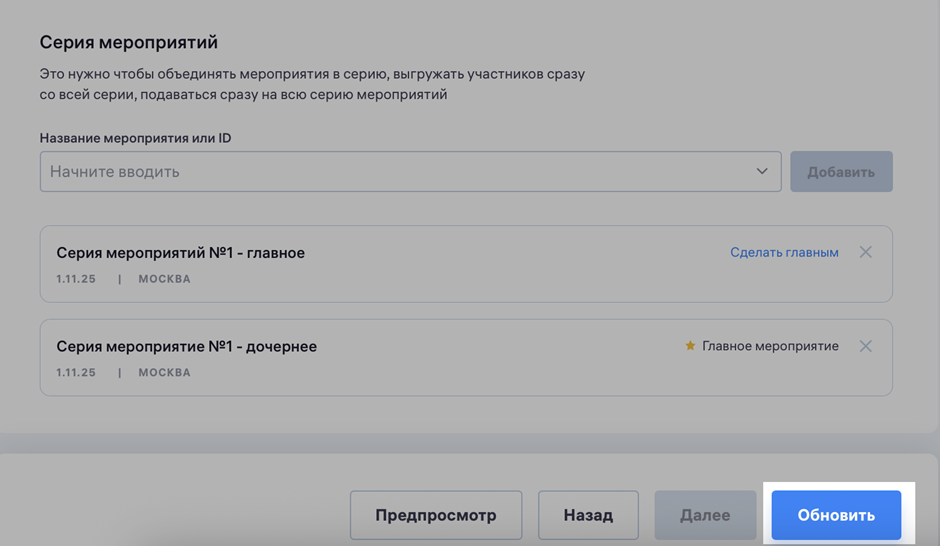Image resolution: width=940 pixels, height=546 pixels.
Task: Select the 'Серия мероприятие №1 - дочернее' card title
Action: point(186,347)
